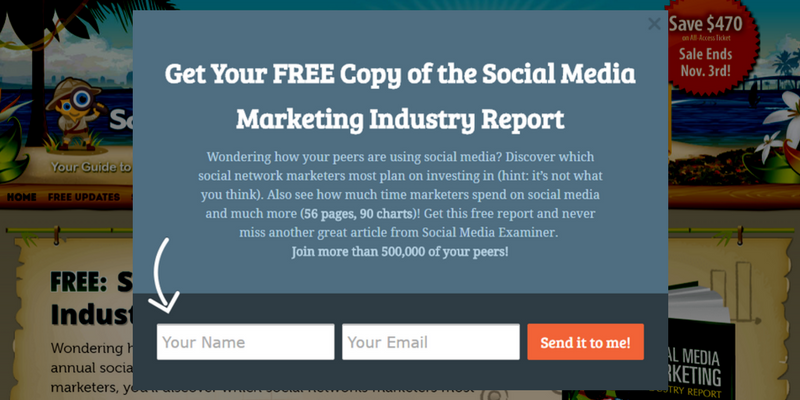Open the HOME menu item
This screenshot has height=400, width=800.
click(22, 197)
